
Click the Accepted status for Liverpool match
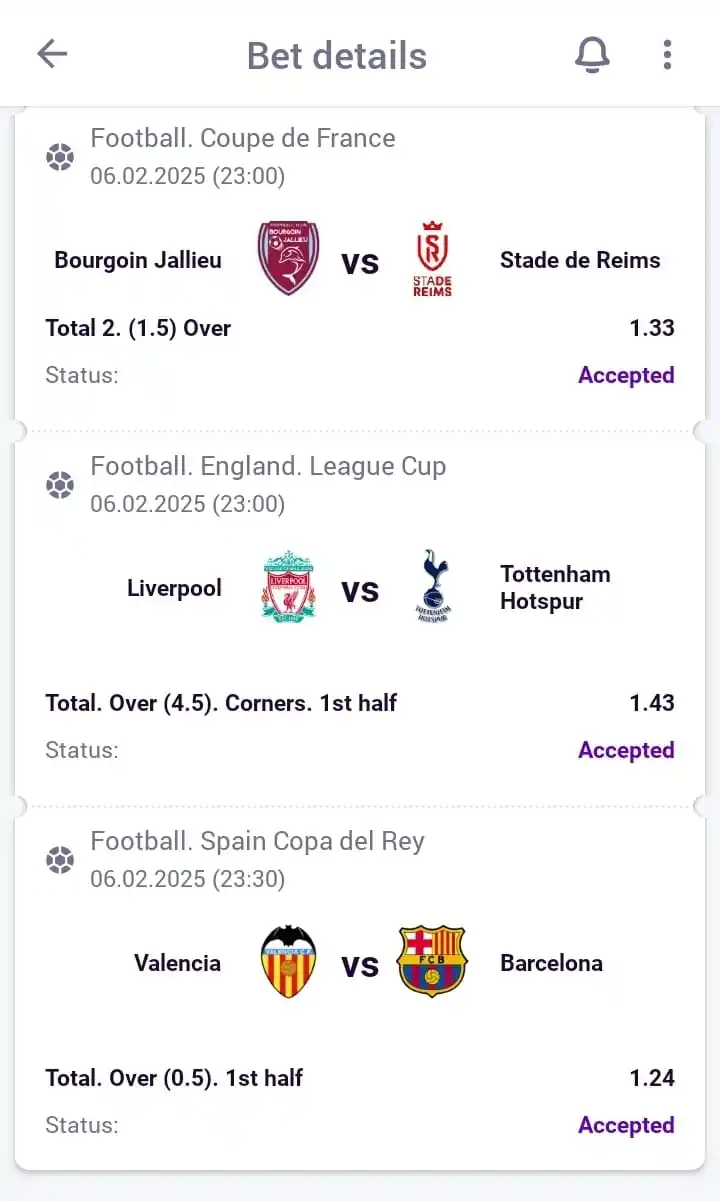tap(626, 750)
